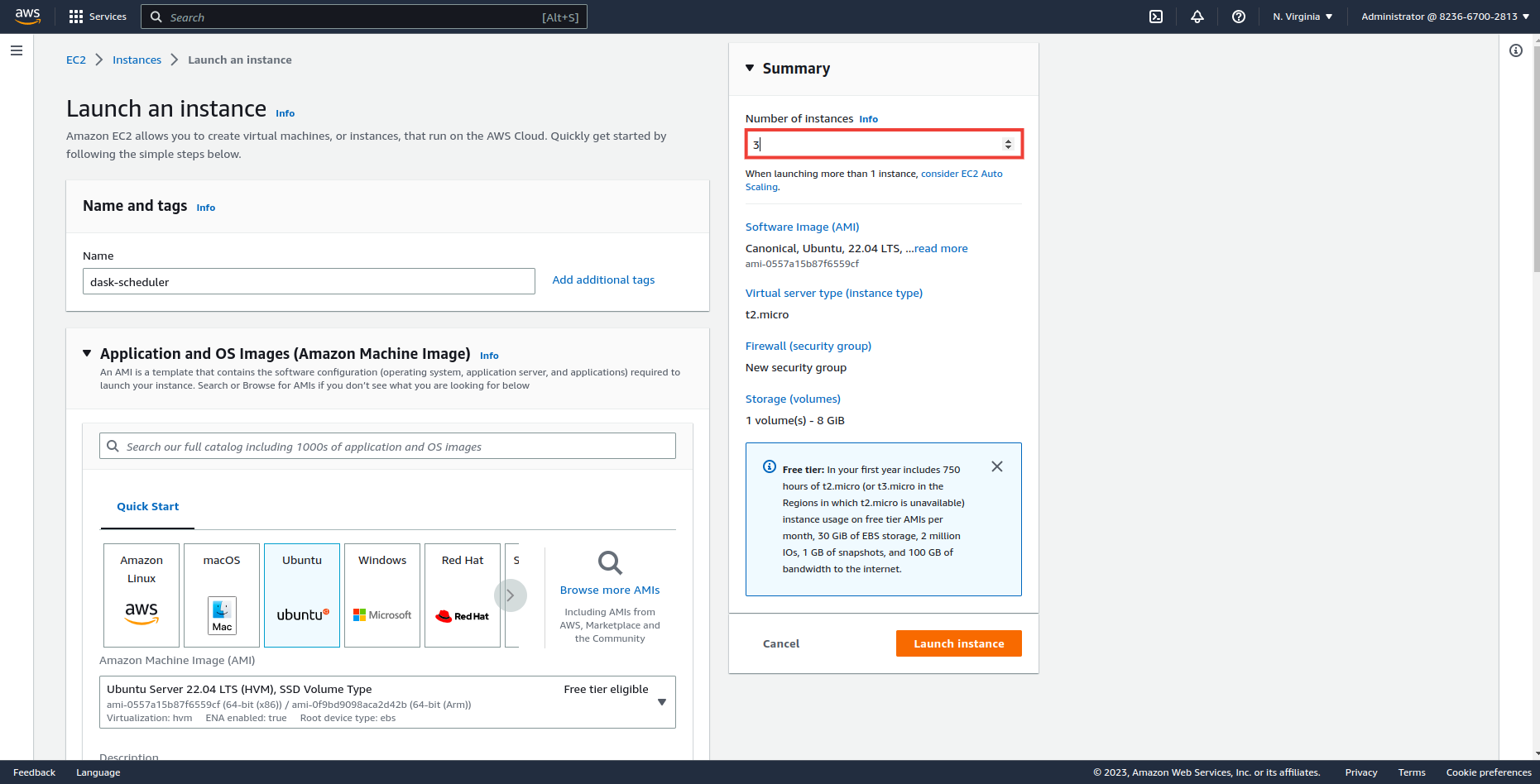Image resolution: width=1540 pixels, height=784 pixels.
Task: Select the macOS AMI tile
Action: (222, 595)
